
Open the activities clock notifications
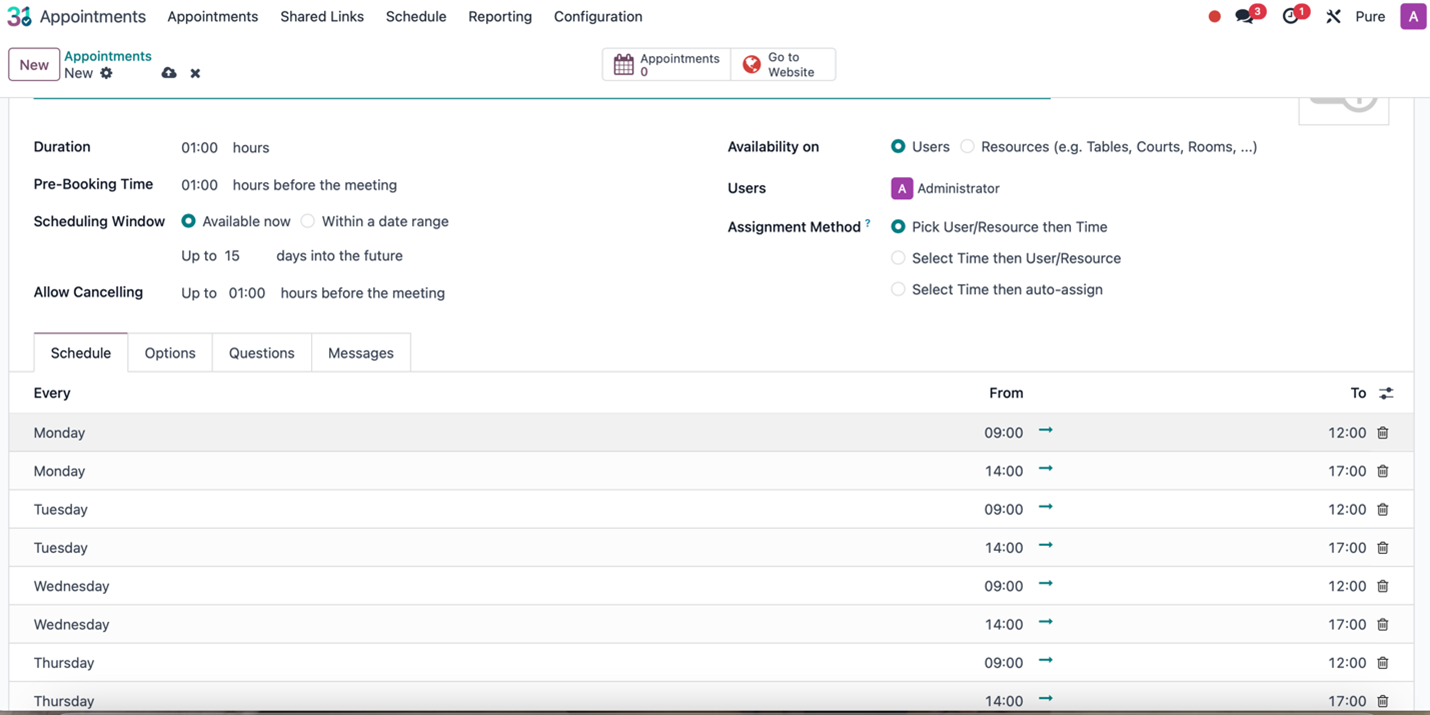[x=1289, y=16]
